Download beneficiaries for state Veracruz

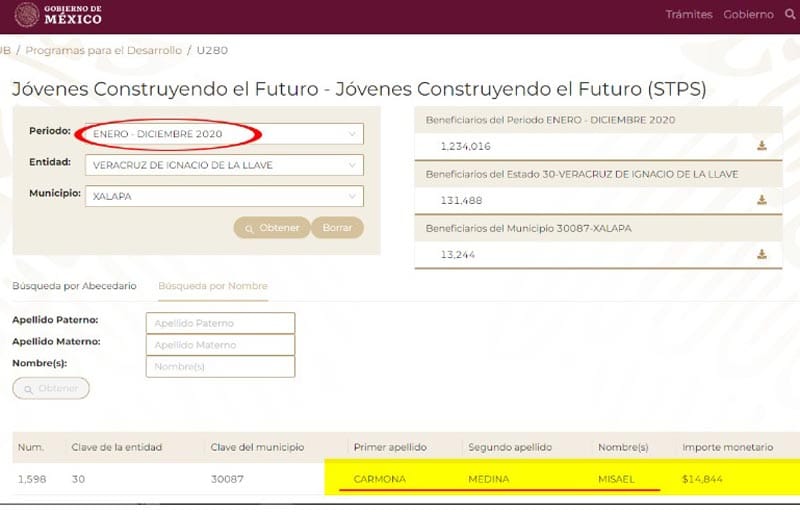[762, 200]
